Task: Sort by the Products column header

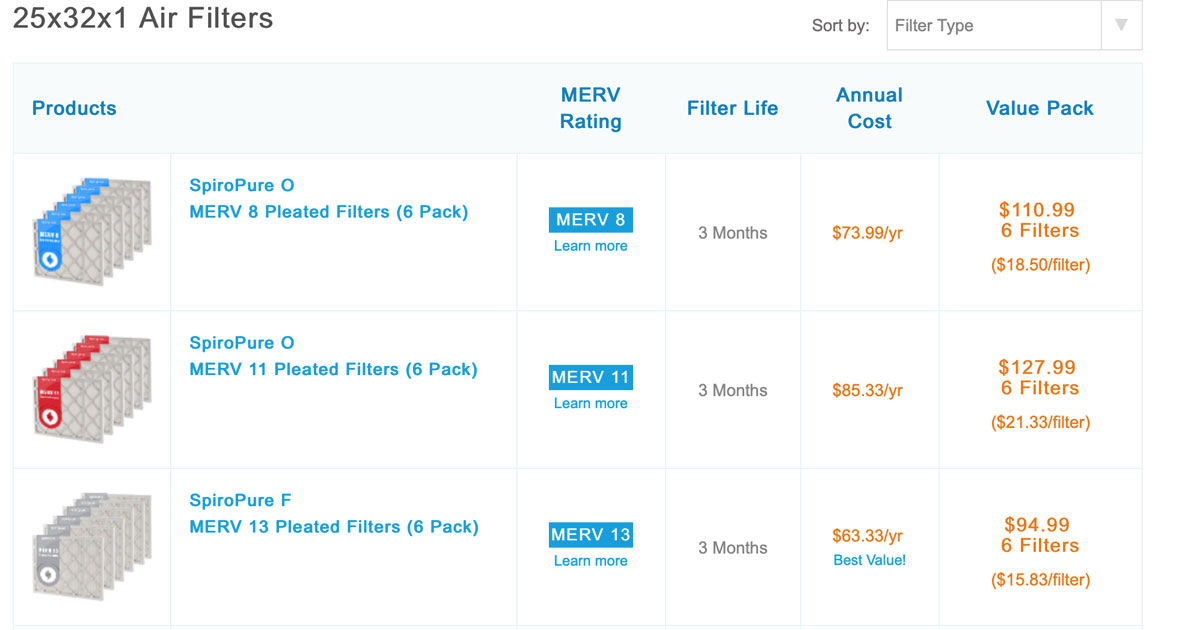Action: 74,108
